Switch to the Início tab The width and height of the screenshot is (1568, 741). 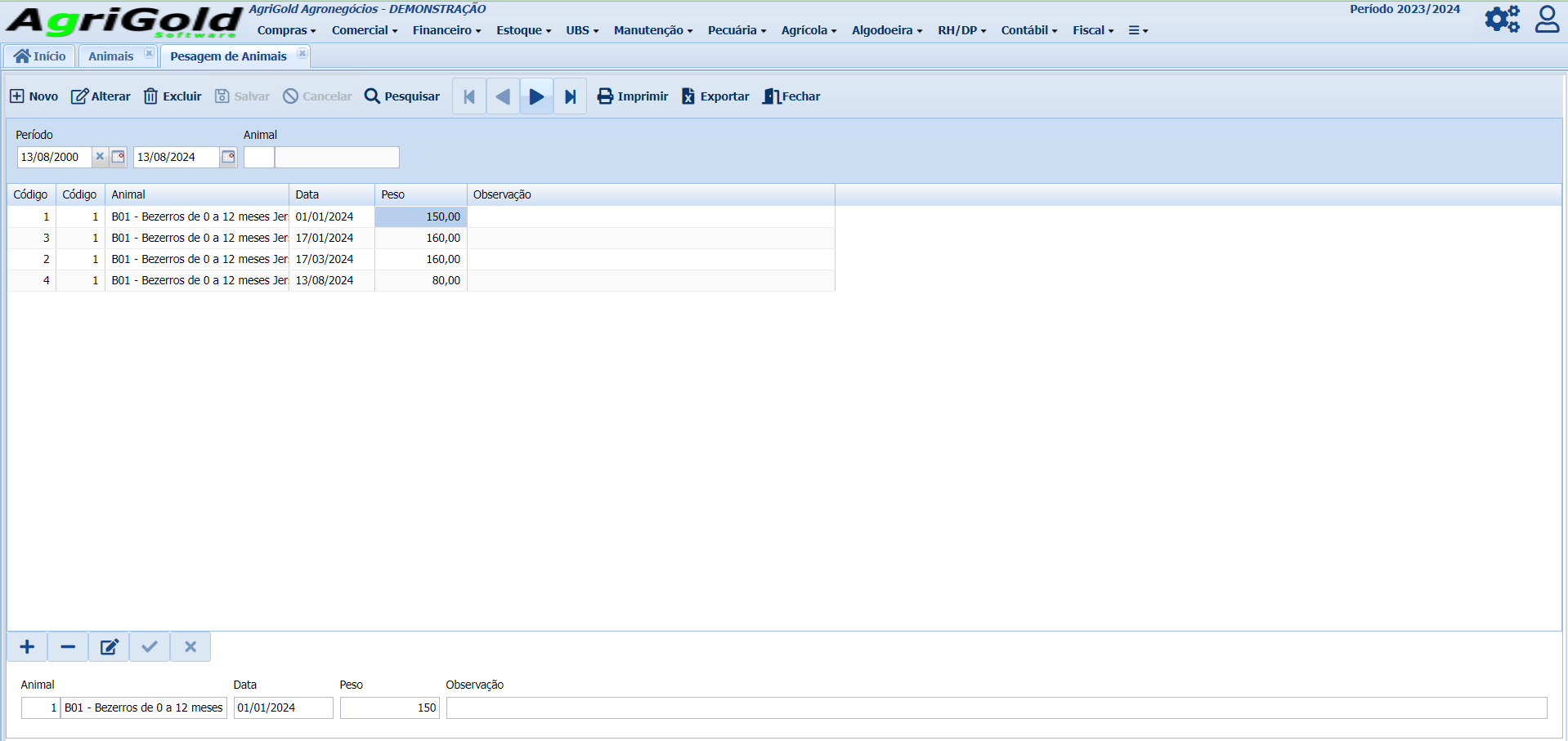(39, 56)
